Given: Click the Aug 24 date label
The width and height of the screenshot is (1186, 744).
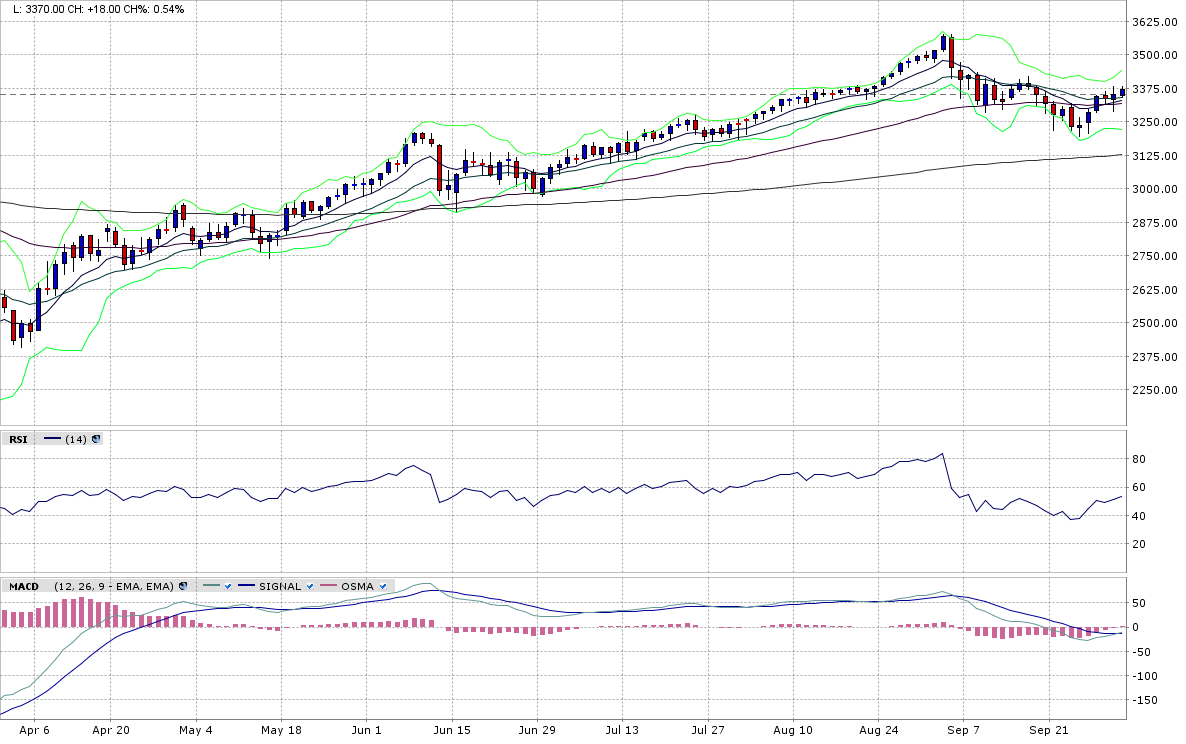Looking at the screenshot, I should [x=879, y=730].
